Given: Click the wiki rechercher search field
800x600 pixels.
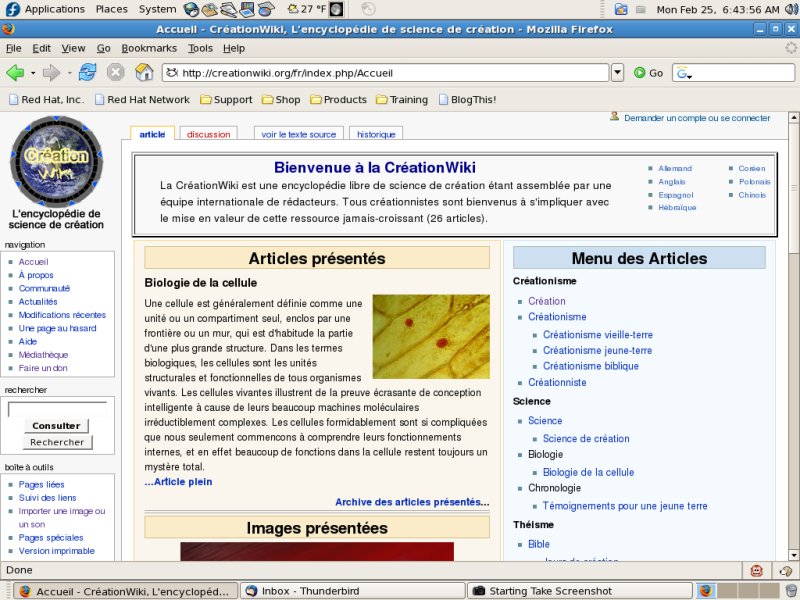Looking at the screenshot, I should [x=57, y=409].
